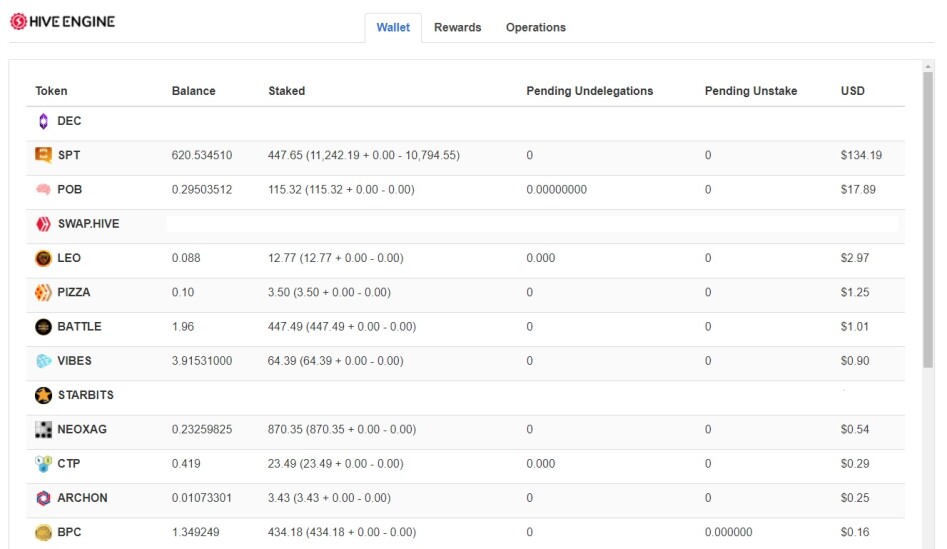Click BATTLE USD value $1.01
This screenshot has height=549, width=947.
(x=855, y=327)
